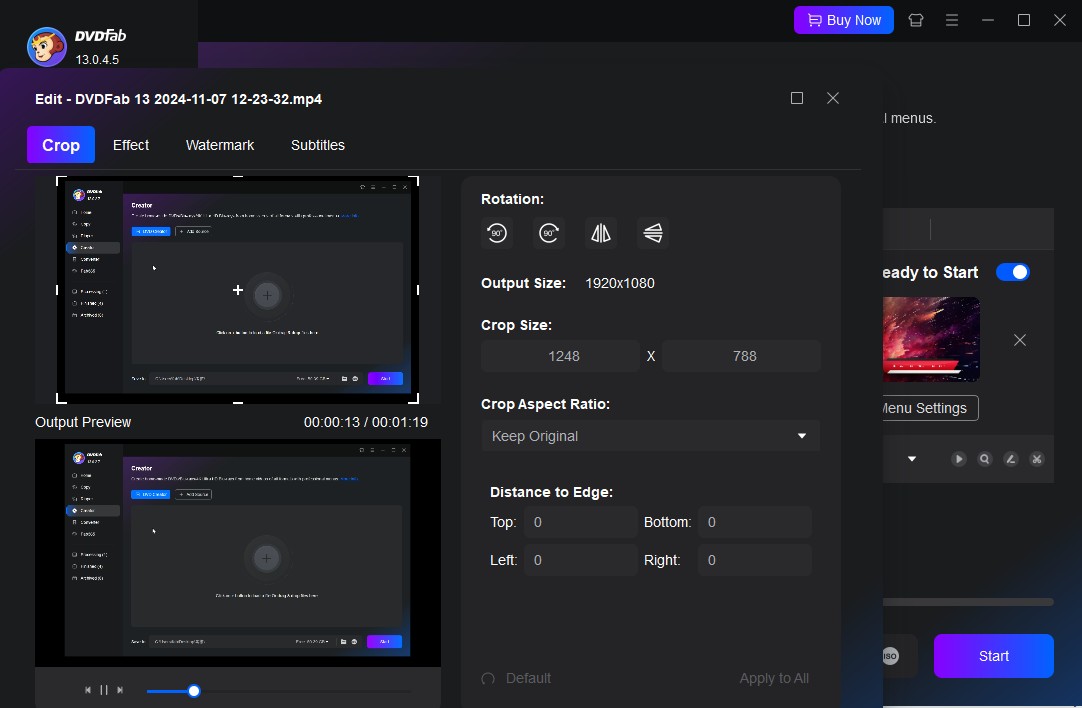Viewport: 1082px width, 708px height.
Task: Flip the video horizontally
Action: click(601, 233)
